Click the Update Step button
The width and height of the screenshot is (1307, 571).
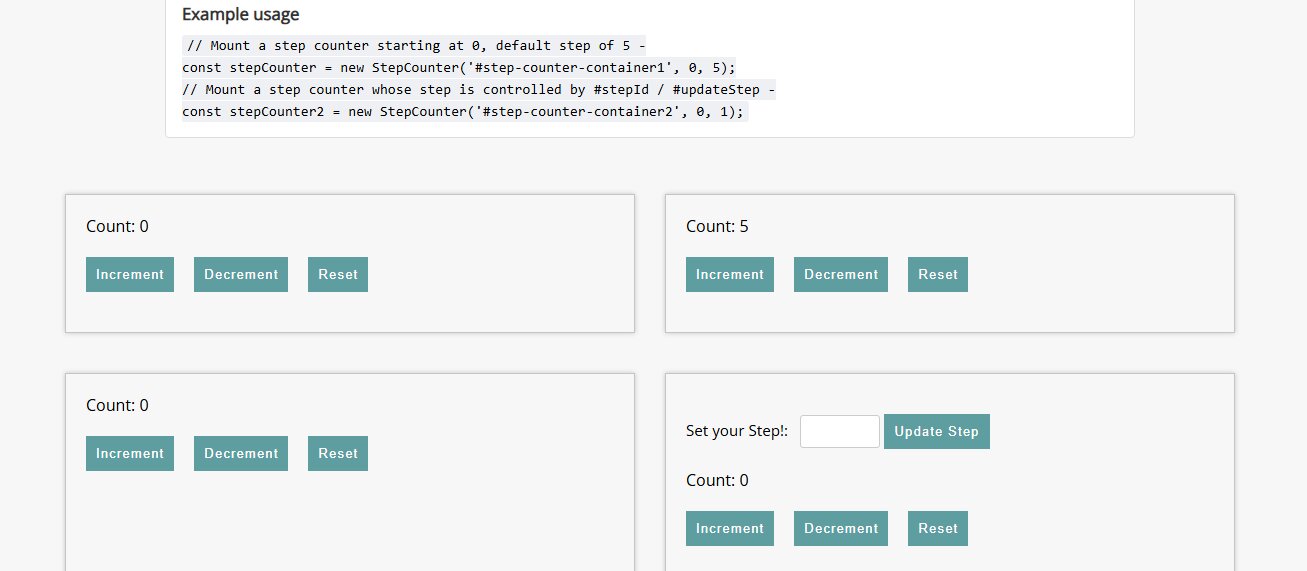pyautogui.click(x=937, y=432)
